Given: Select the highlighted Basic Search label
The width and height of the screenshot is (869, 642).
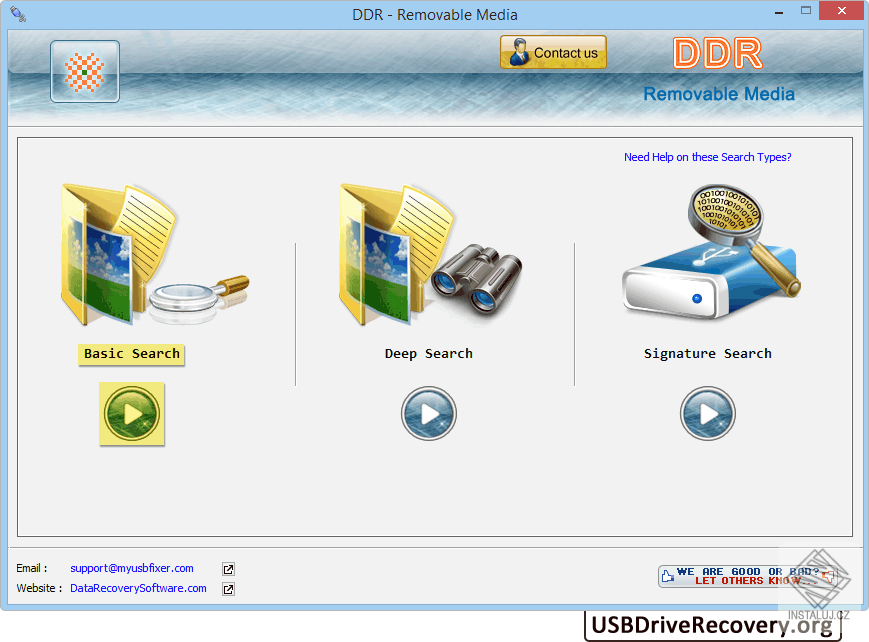Looking at the screenshot, I should coord(131,354).
